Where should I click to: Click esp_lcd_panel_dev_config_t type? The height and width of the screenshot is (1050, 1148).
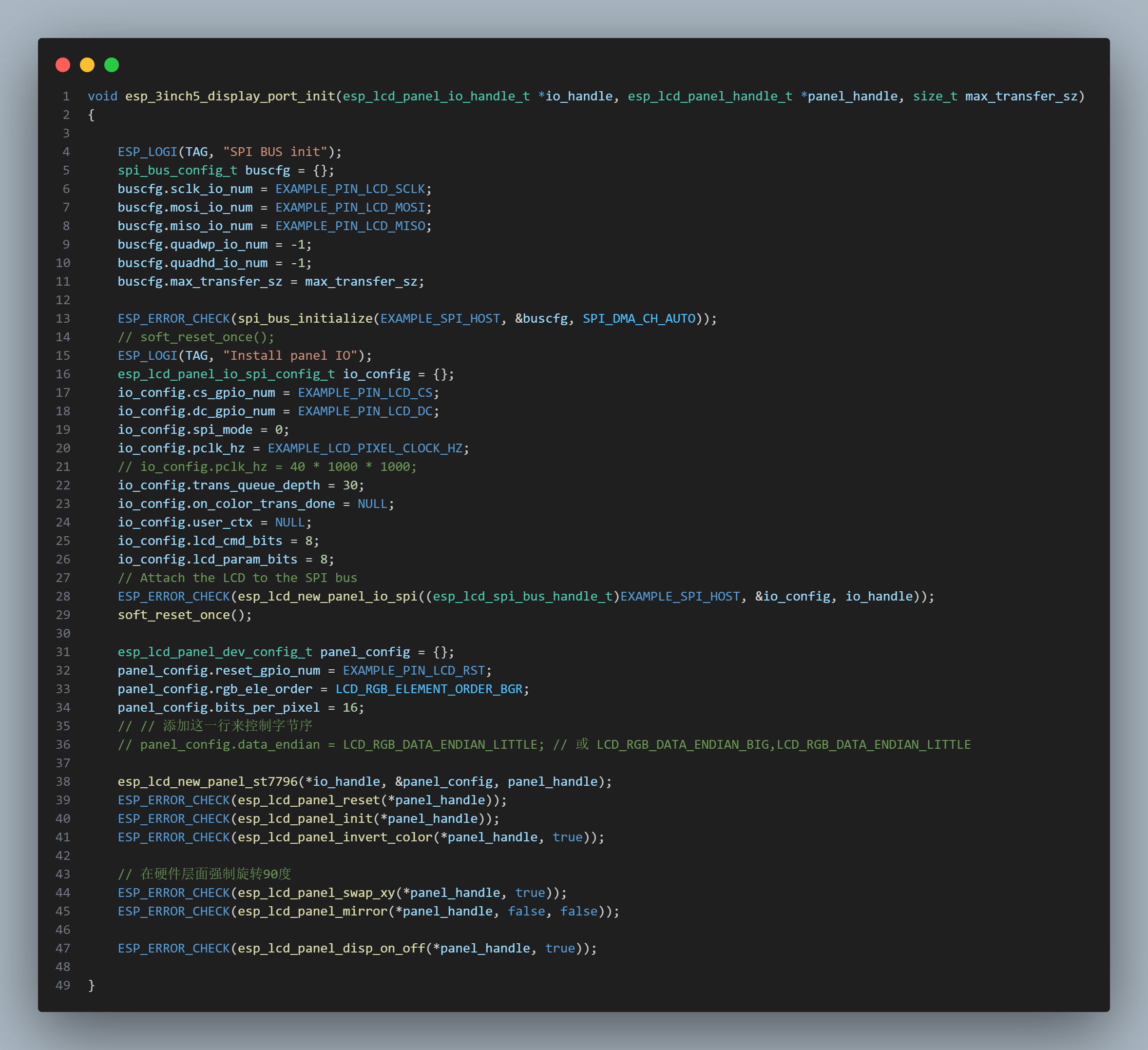click(215, 652)
